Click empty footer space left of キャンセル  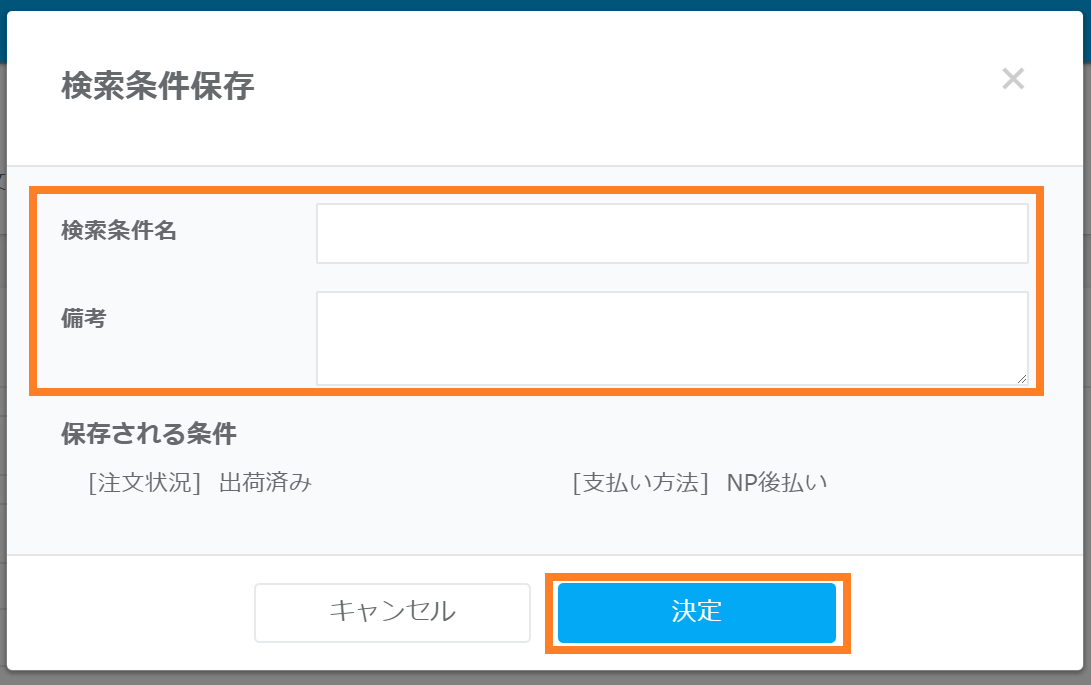[x=130, y=612]
